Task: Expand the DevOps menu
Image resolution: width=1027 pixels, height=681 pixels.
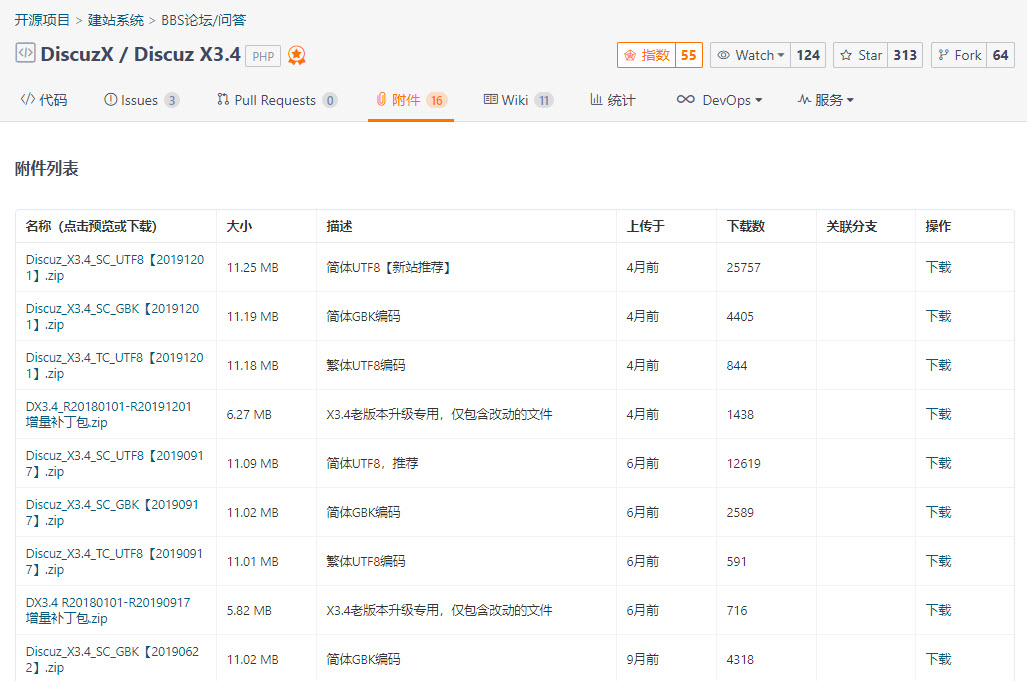Action: (720, 99)
